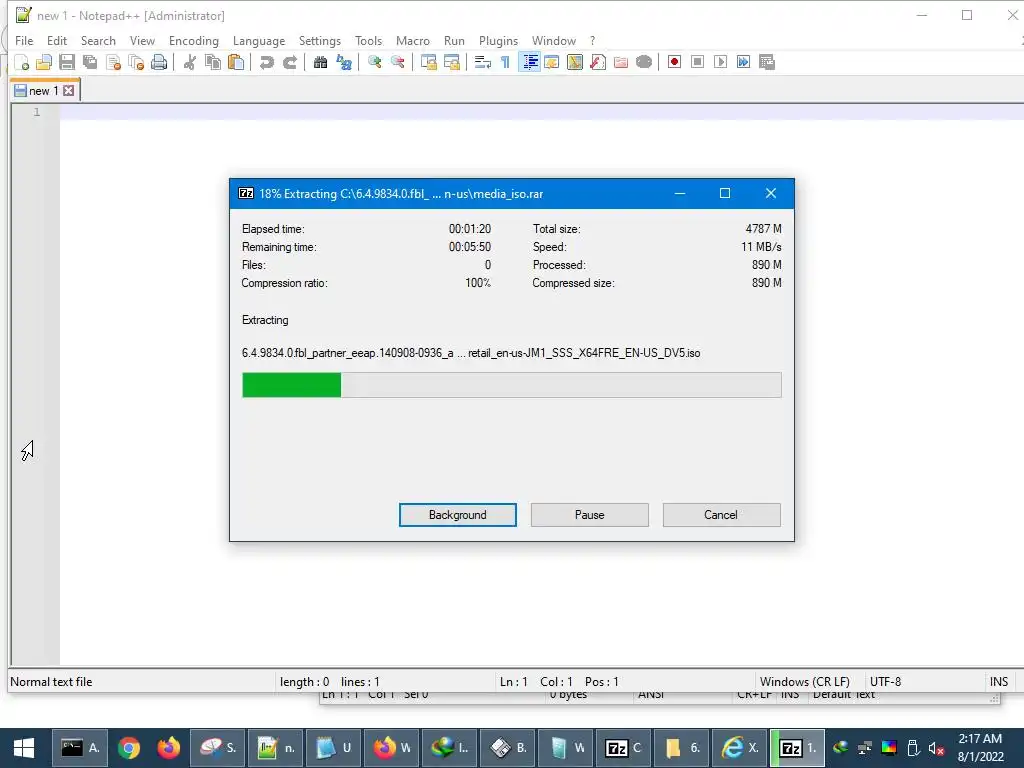Open the Settings menu
The width and height of the screenshot is (1024, 768).
pos(319,40)
